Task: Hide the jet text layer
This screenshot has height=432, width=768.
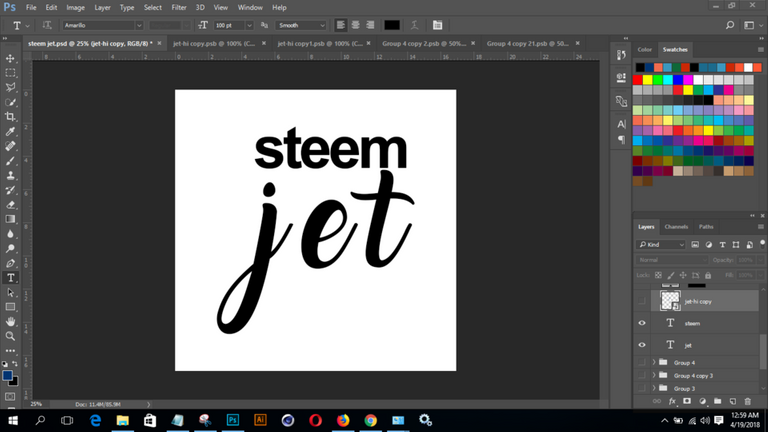Action: point(642,345)
